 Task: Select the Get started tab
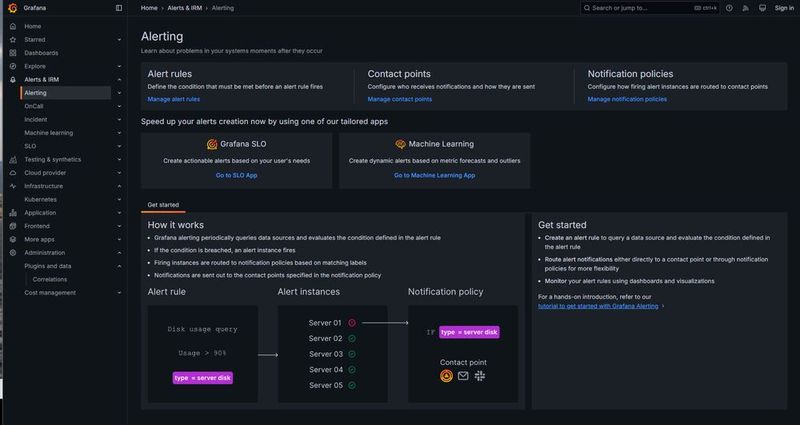tap(163, 205)
